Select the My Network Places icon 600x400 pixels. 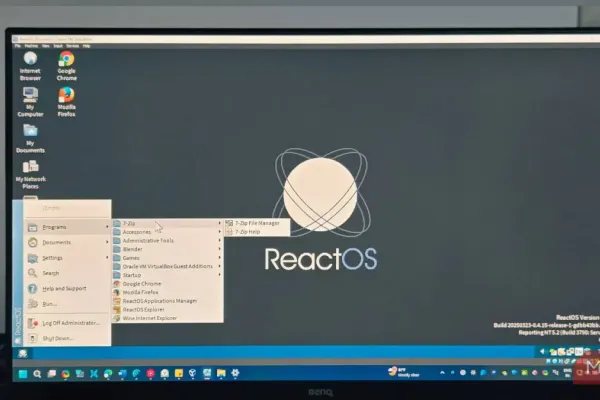(30, 175)
